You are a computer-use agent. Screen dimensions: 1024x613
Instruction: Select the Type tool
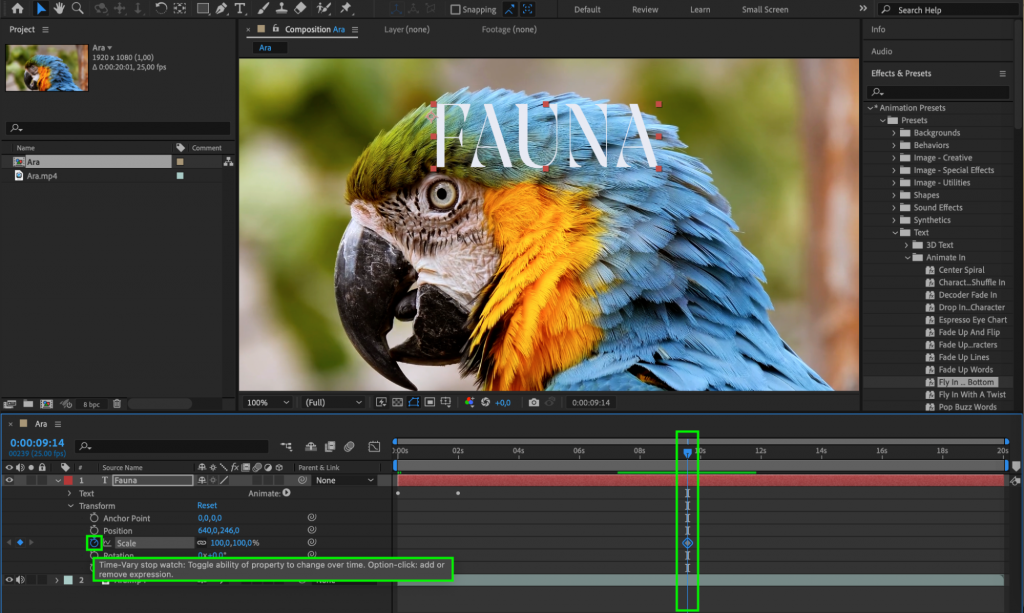(x=242, y=9)
